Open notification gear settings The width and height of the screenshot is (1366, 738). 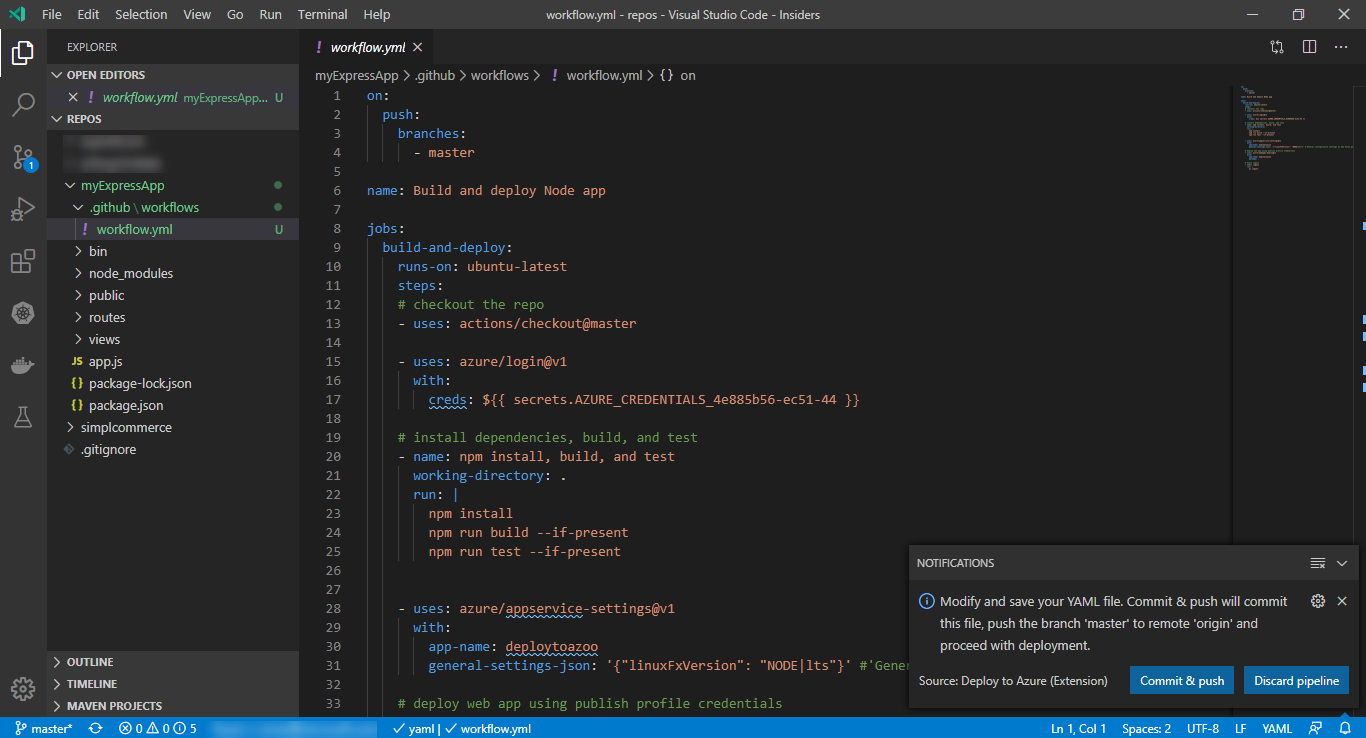tap(1318, 601)
